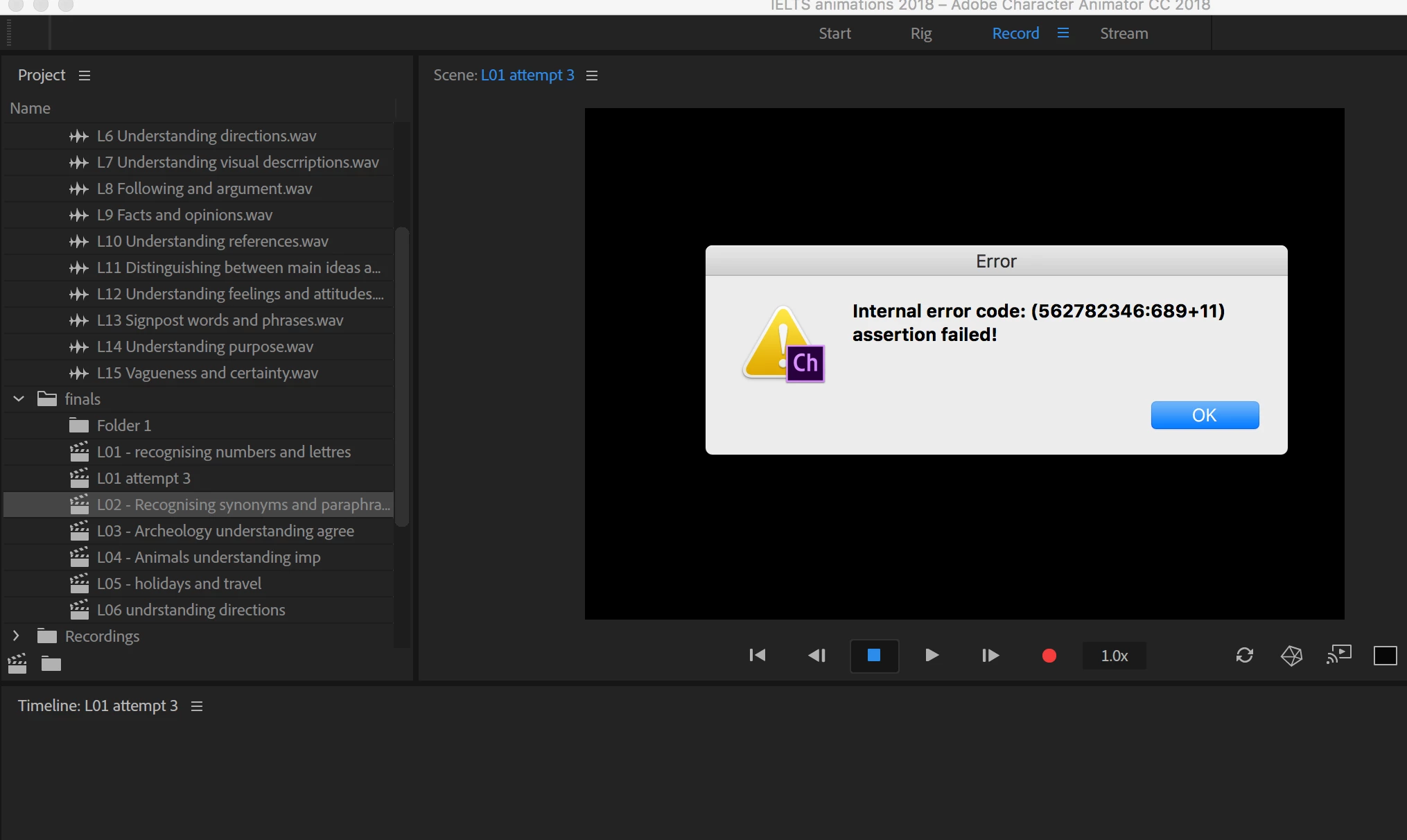
Task: Select L13 Signpost words and phrases.wav
Action: click(198, 320)
